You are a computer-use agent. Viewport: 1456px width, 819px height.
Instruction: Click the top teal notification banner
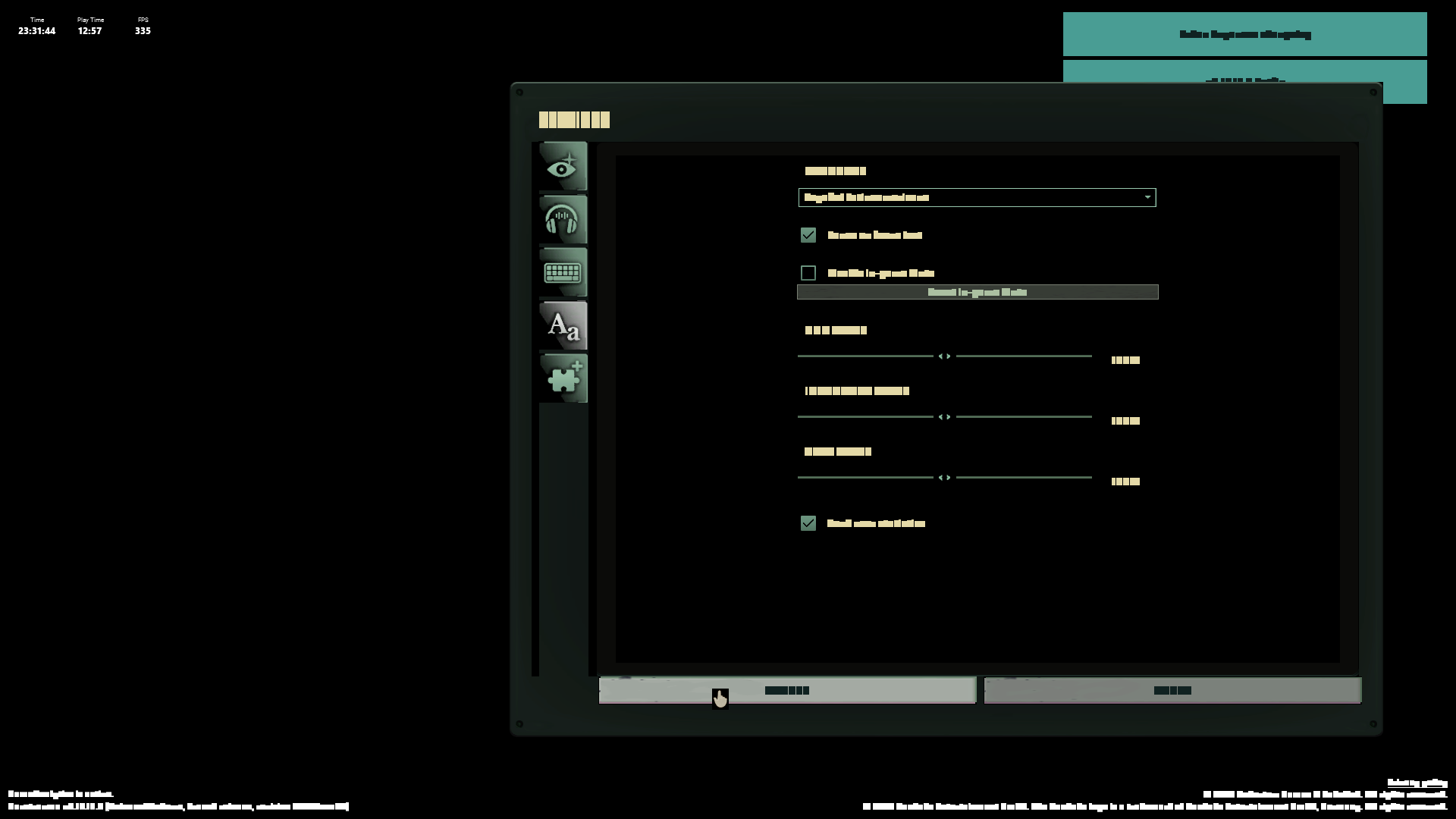pyautogui.click(x=1244, y=34)
